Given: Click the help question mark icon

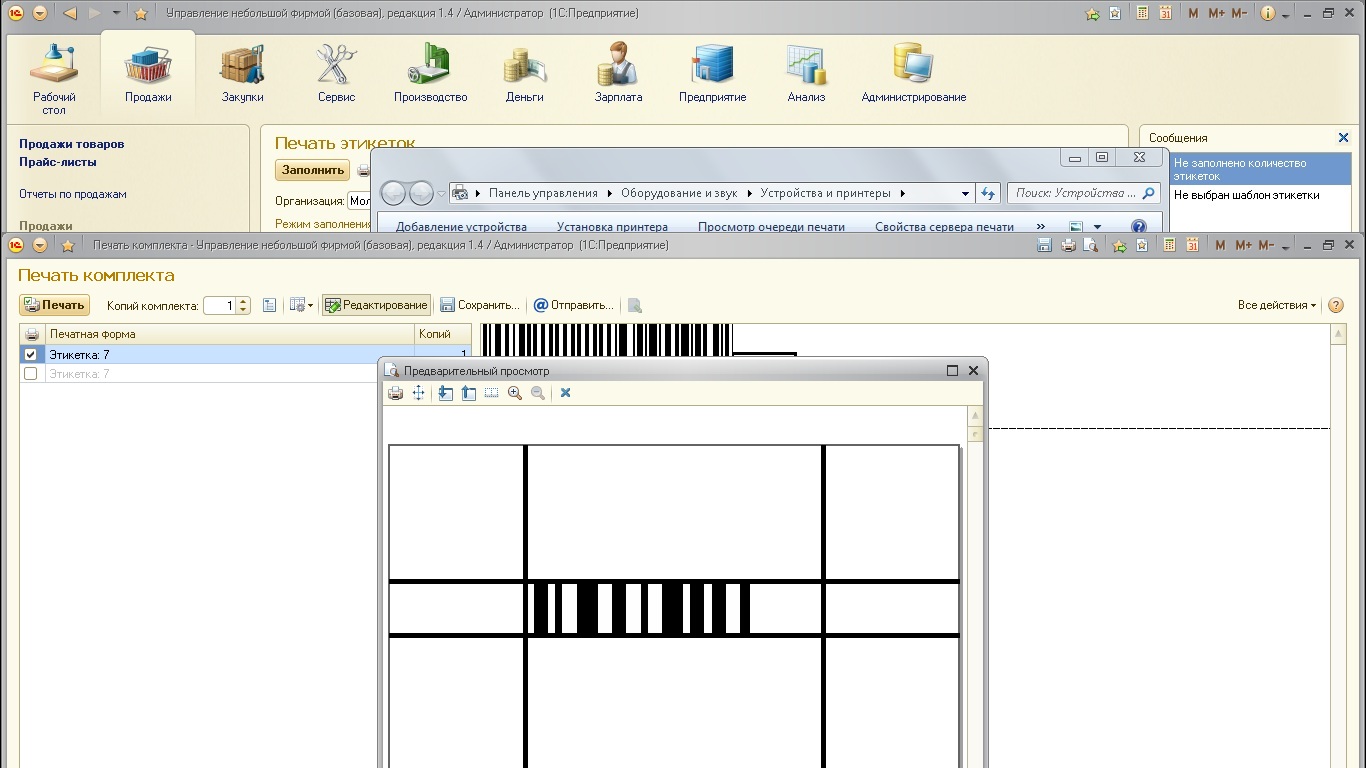Looking at the screenshot, I should click(1335, 305).
